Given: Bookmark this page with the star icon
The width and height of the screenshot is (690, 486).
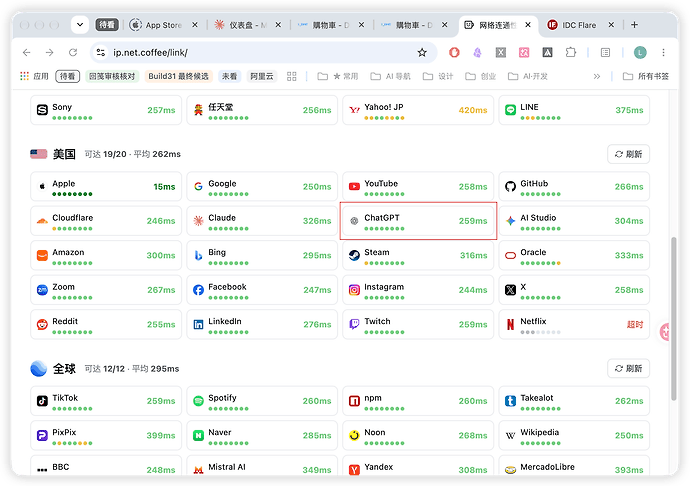Looking at the screenshot, I should (x=422, y=53).
